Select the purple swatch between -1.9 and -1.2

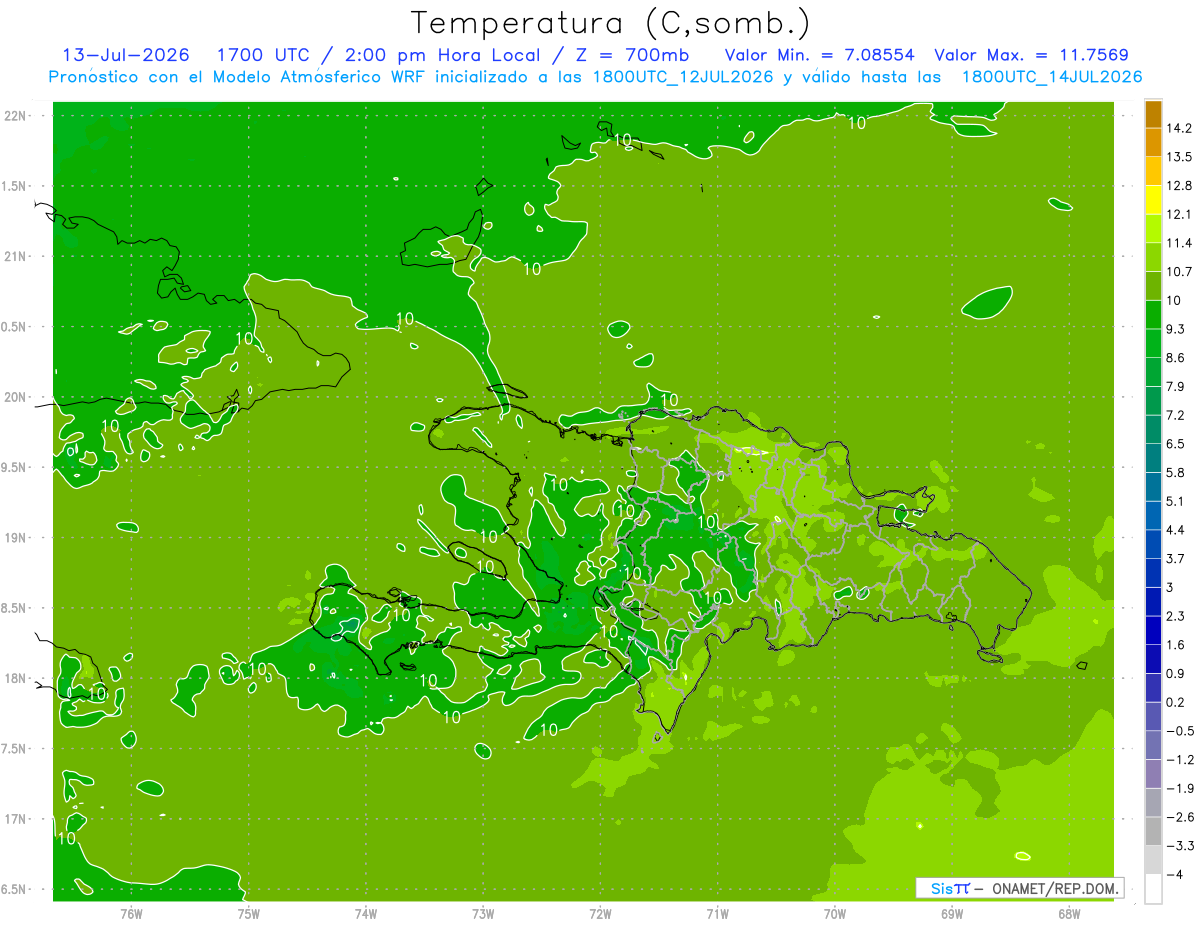pyautogui.click(x=1153, y=774)
